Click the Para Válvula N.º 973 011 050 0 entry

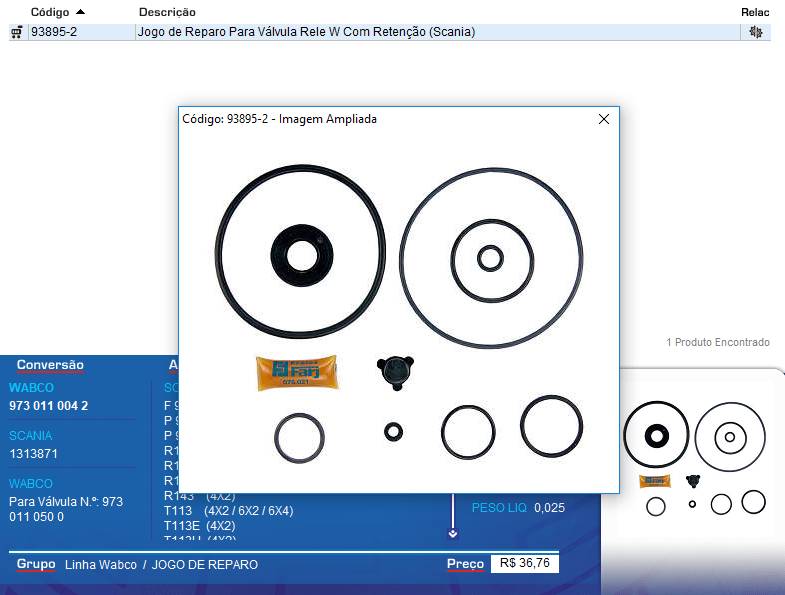pos(65,509)
